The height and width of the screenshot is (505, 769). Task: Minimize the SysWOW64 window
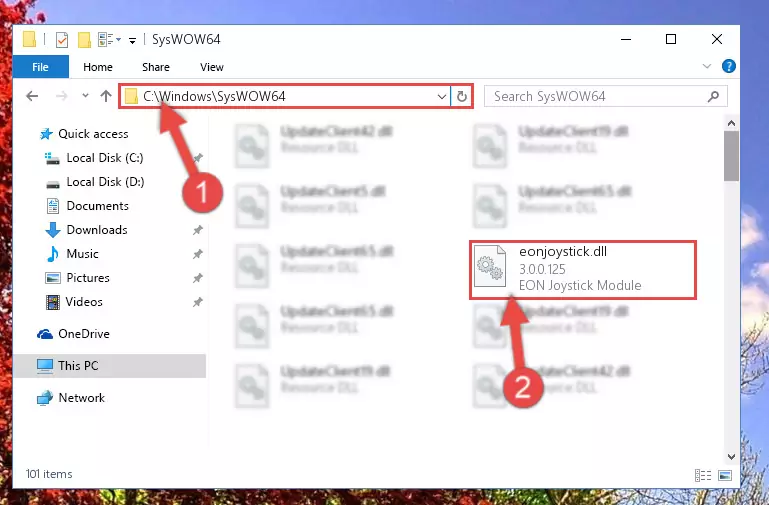pos(626,39)
